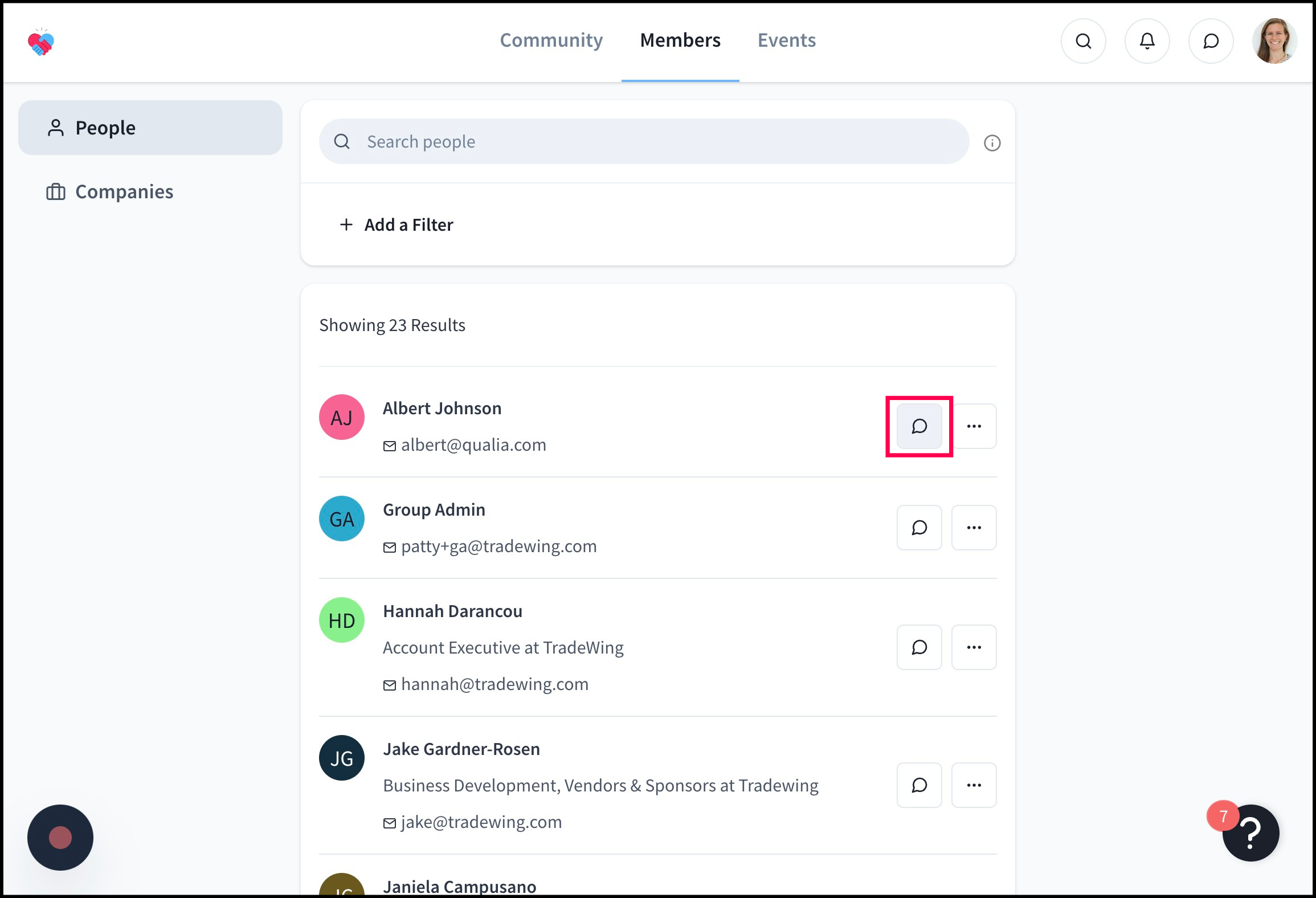Click the envelope icon beside hannah@tradewing.com
Image resolution: width=1316 pixels, height=898 pixels.
(x=389, y=685)
